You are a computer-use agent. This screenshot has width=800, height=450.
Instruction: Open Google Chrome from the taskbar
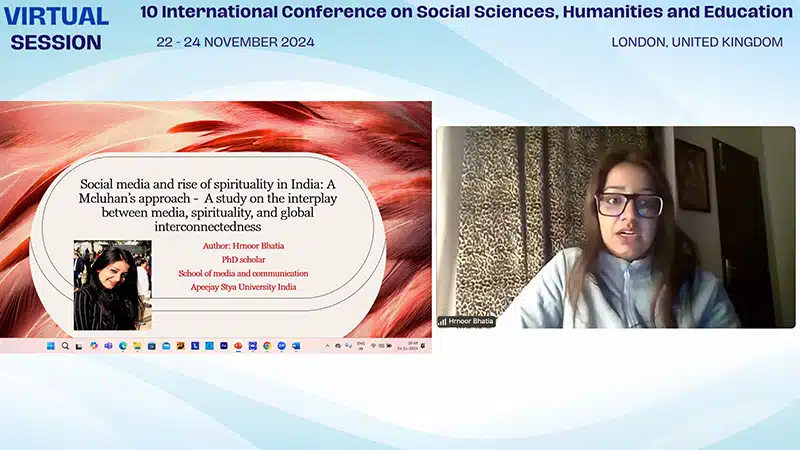267,345
